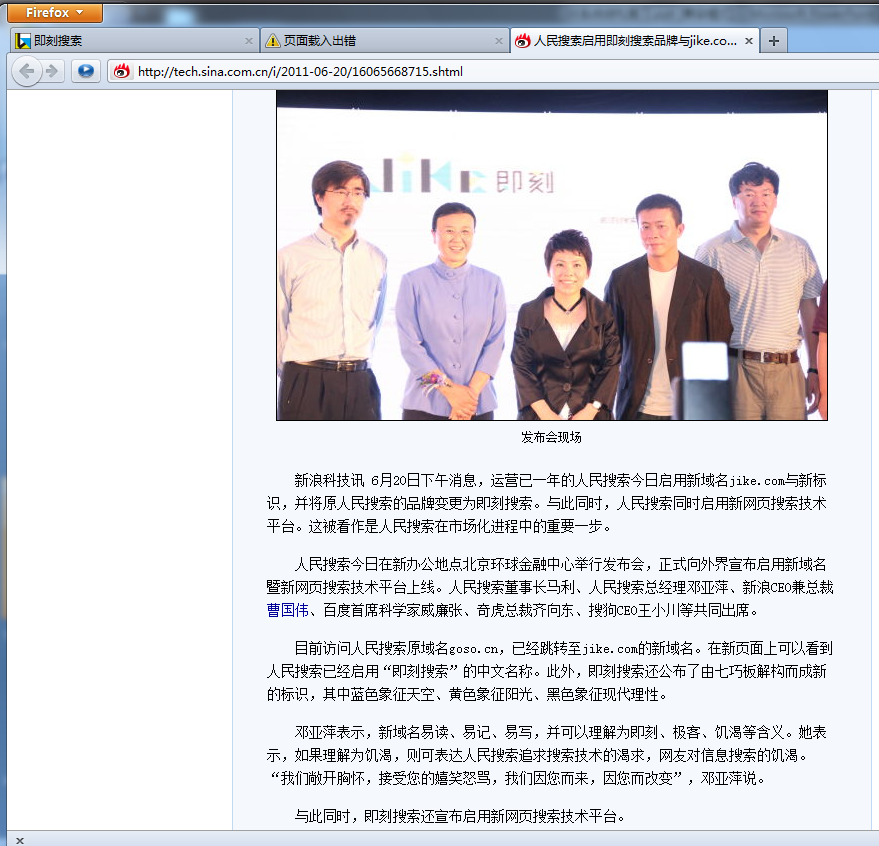Close the 页面载入出错 tab
The image size is (879, 846).
498,41
